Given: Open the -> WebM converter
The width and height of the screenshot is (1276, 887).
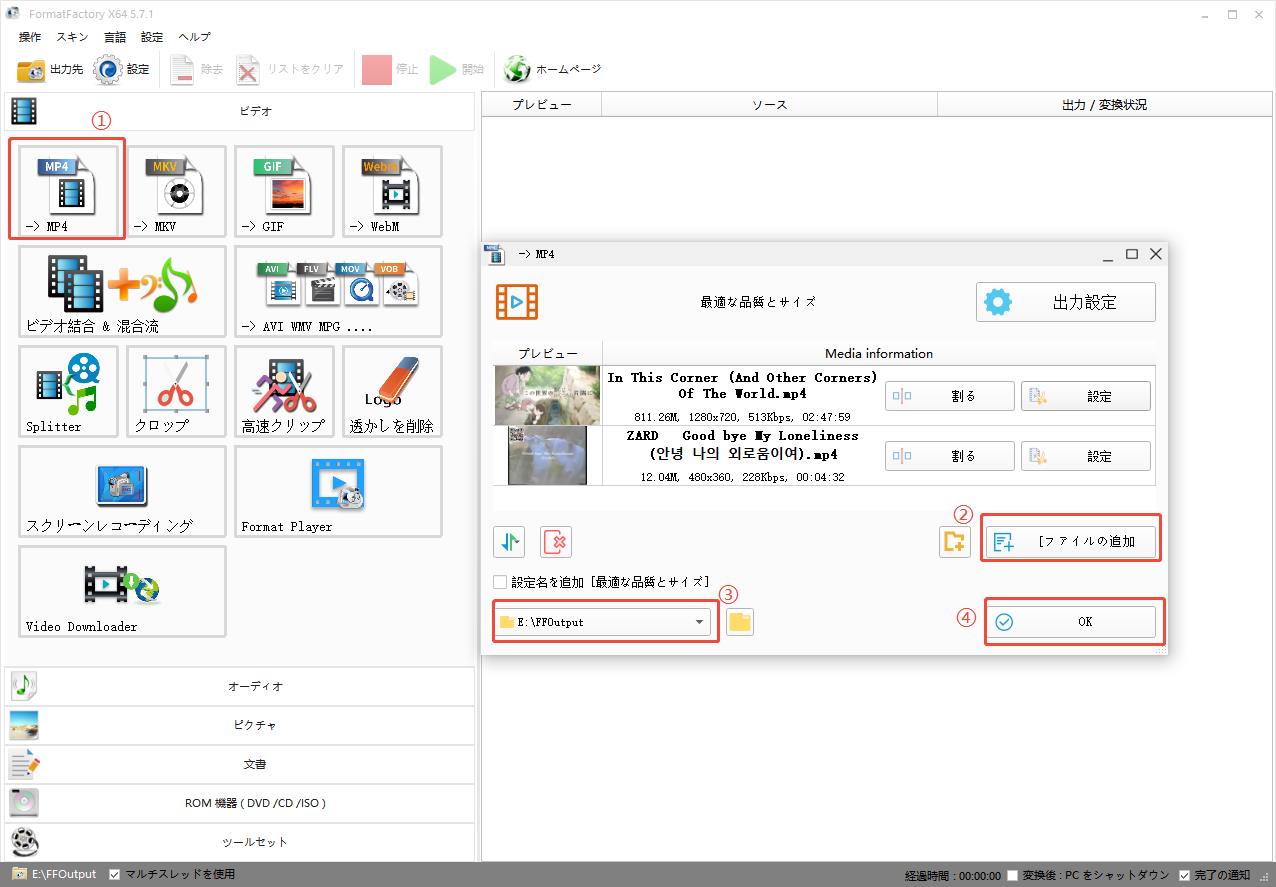Looking at the screenshot, I should [x=392, y=191].
